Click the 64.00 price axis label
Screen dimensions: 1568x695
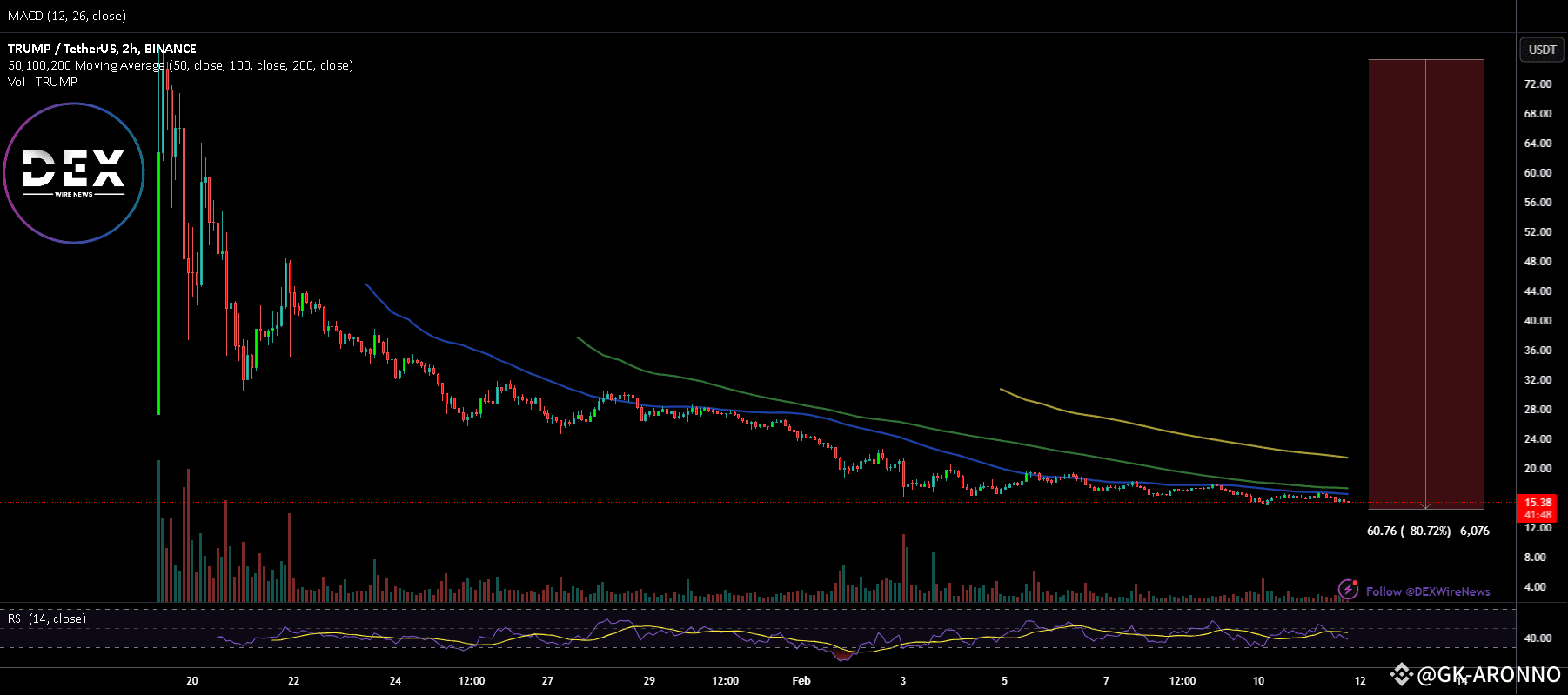click(x=1538, y=143)
